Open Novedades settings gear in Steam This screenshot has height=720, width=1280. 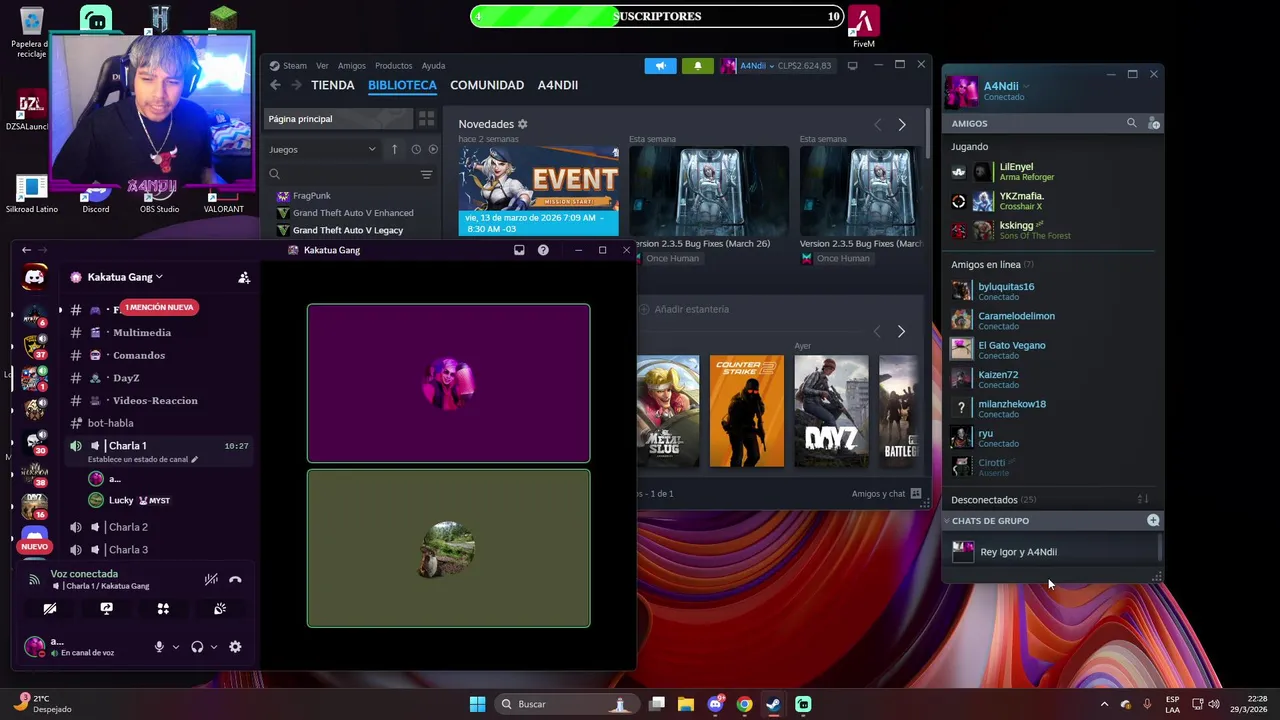522,124
